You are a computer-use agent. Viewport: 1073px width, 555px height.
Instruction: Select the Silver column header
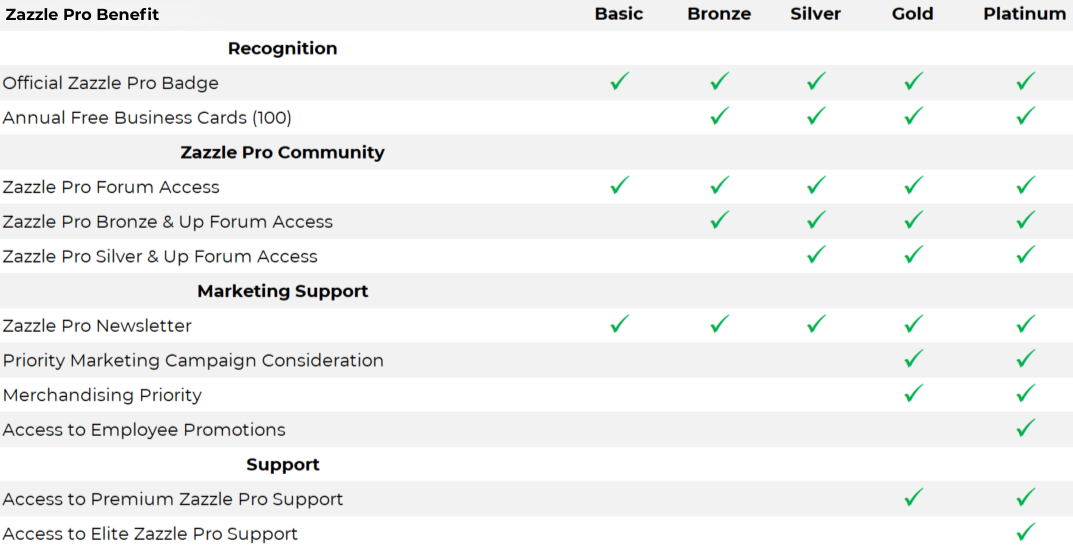816,14
